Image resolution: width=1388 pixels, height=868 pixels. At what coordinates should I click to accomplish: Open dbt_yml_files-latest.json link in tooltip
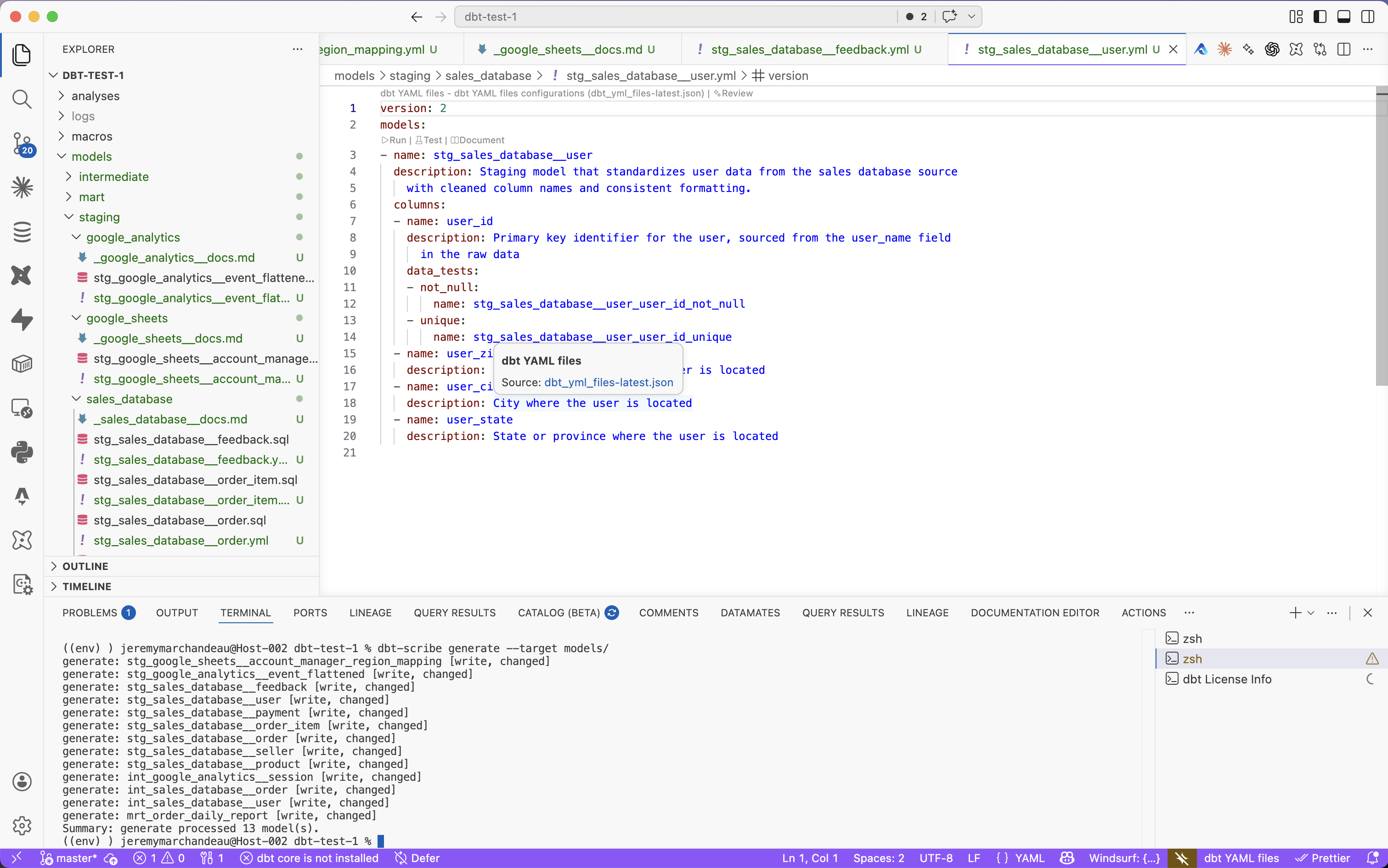[x=609, y=382]
